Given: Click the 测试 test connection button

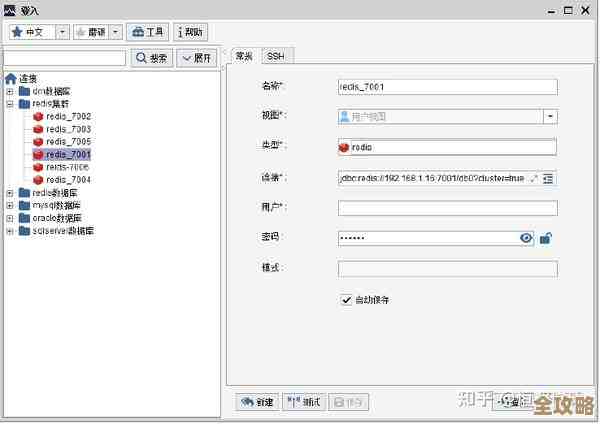Looking at the screenshot, I should [304, 402].
